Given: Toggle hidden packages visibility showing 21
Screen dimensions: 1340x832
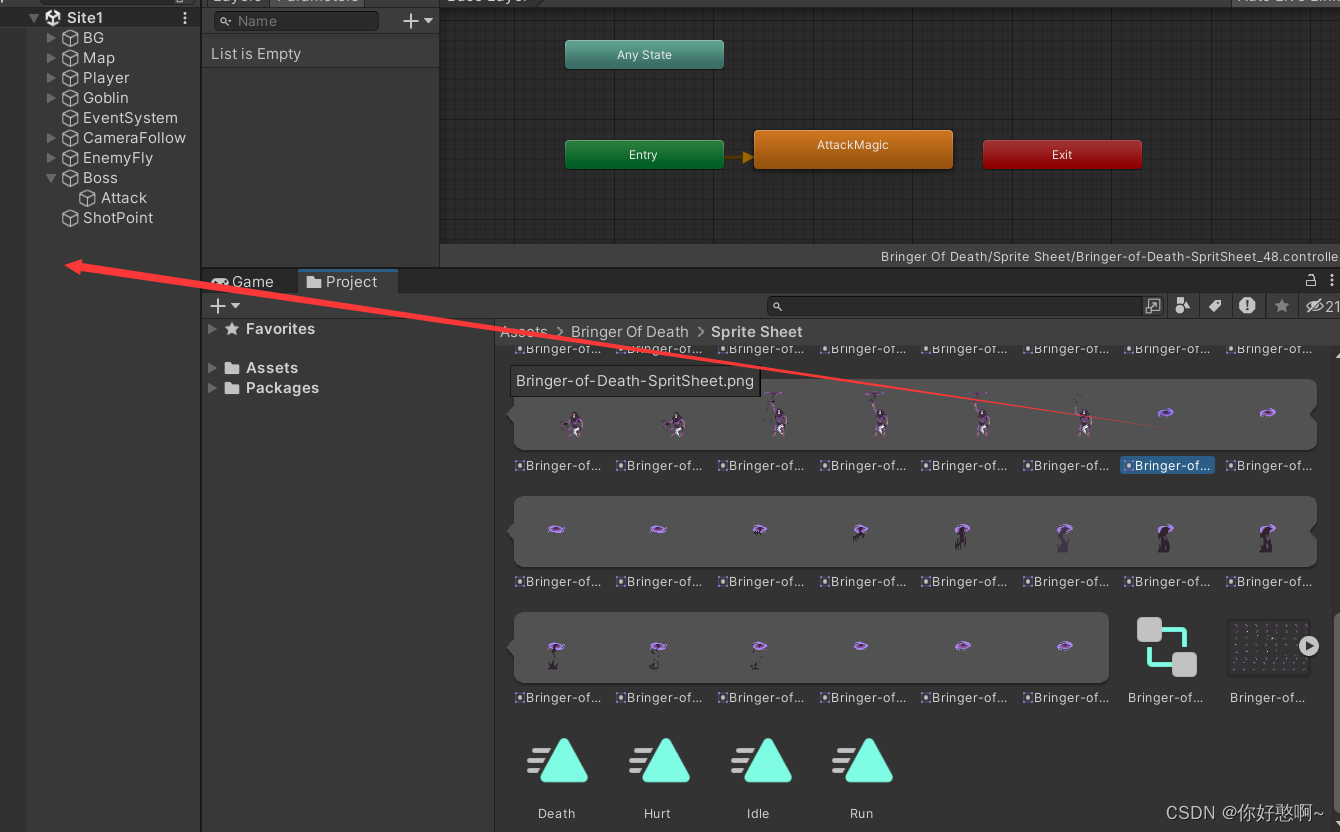Looking at the screenshot, I should tap(1321, 306).
